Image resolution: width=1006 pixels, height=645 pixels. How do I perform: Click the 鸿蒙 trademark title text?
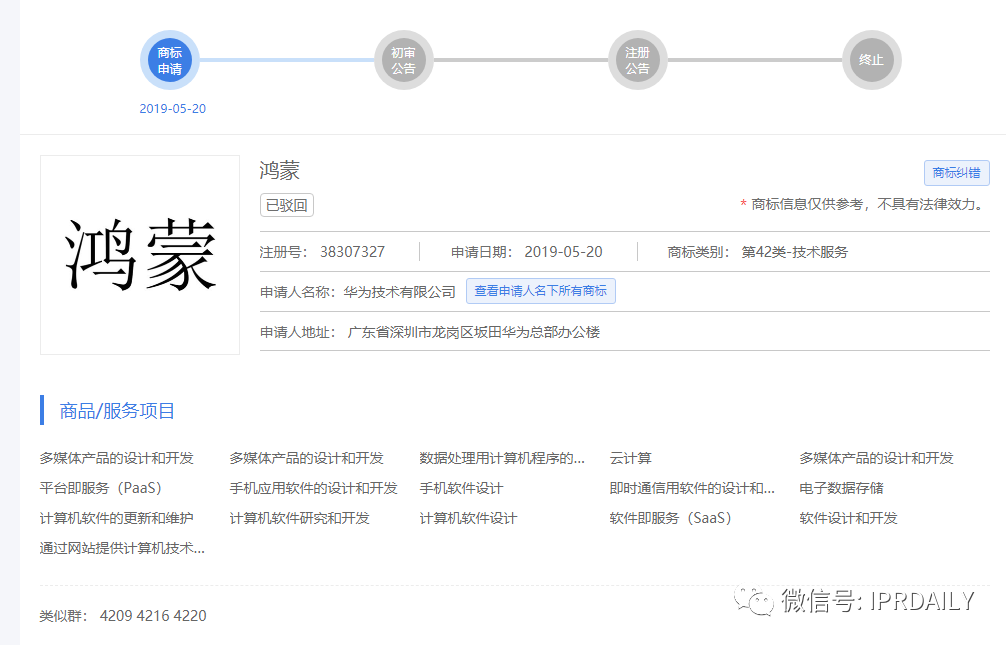coord(280,171)
